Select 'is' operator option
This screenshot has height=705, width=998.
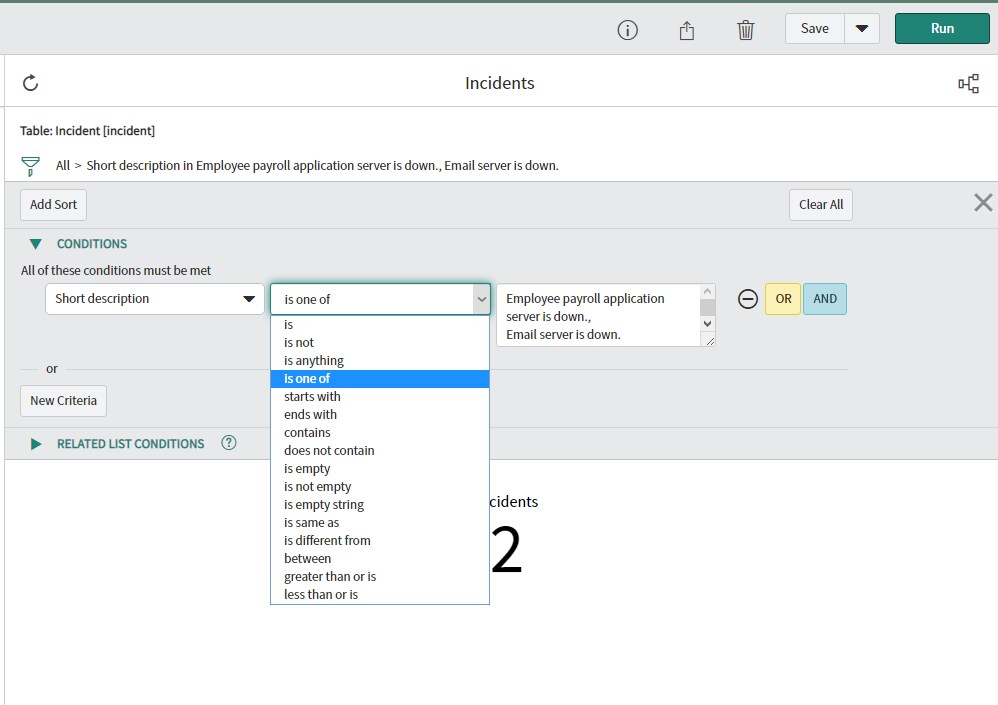click(x=380, y=325)
